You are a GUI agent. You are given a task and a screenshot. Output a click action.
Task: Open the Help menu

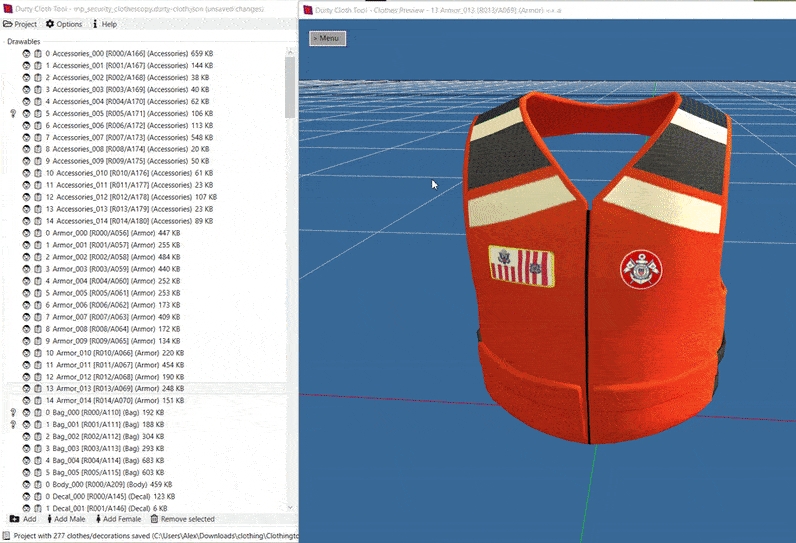click(105, 24)
